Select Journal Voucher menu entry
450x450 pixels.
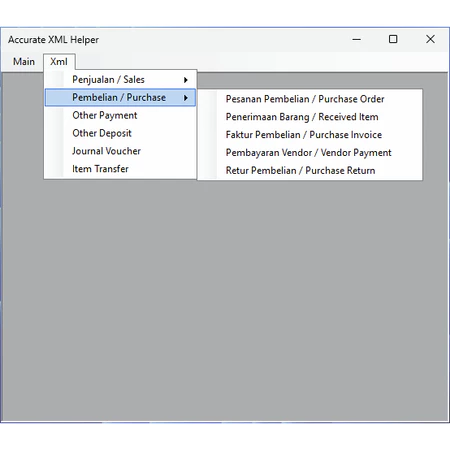(120, 151)
